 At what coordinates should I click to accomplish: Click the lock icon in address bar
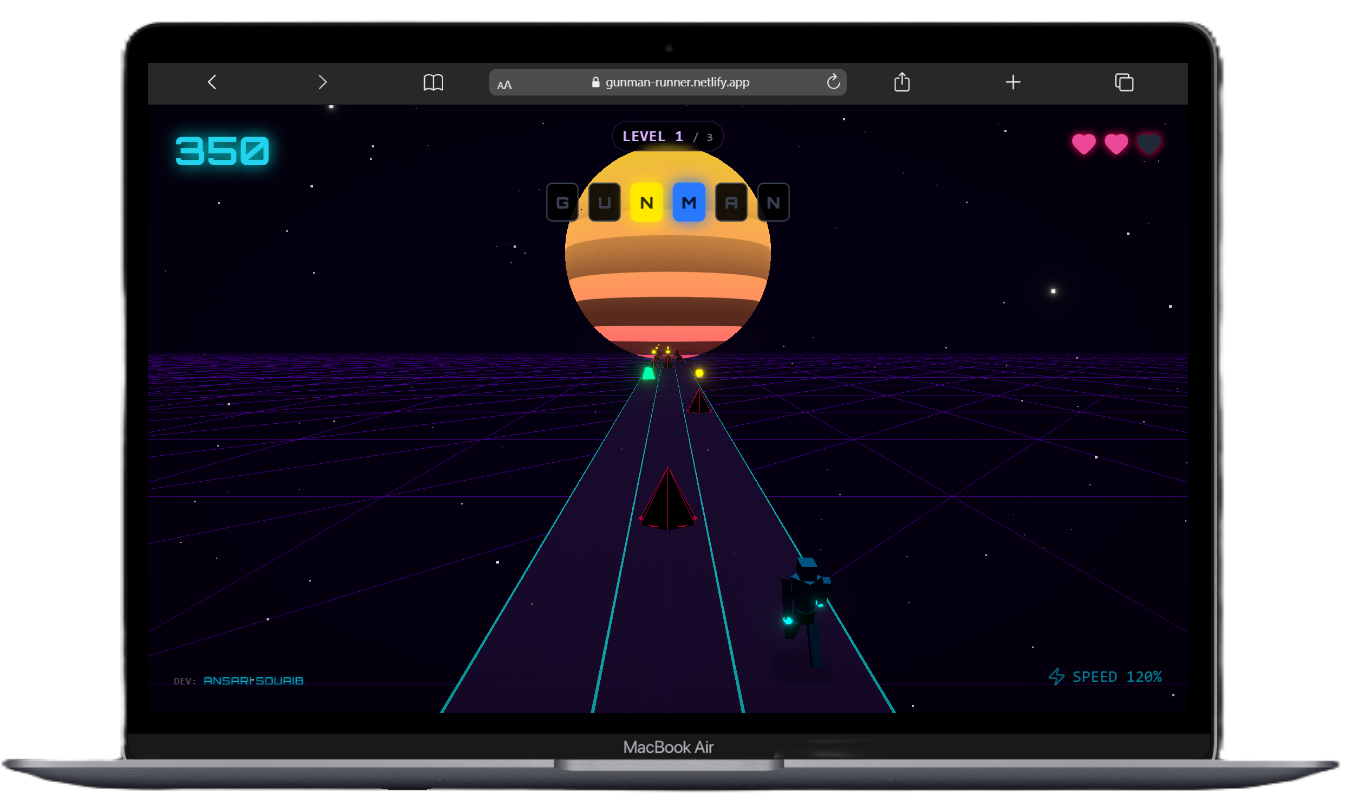pyautogui.click(x=596, y=83)
